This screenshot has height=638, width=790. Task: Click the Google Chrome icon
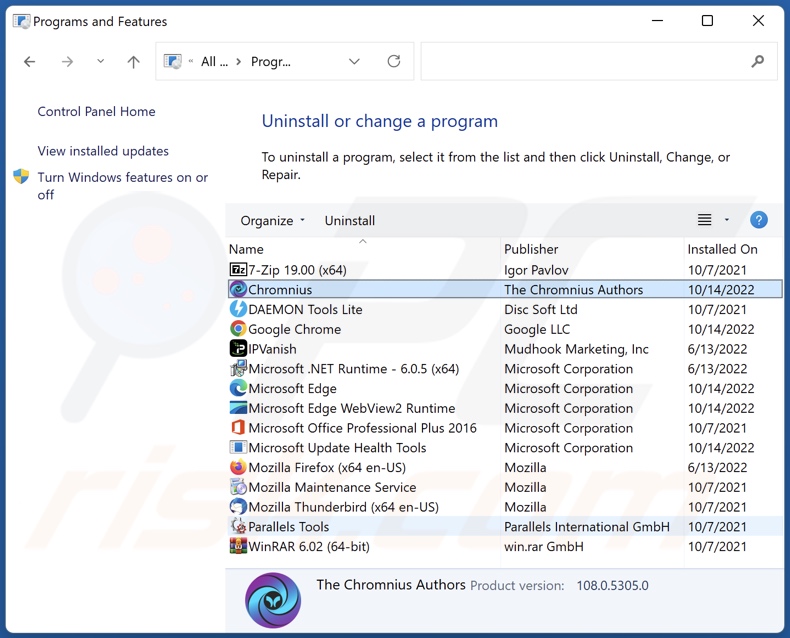[238, 329]
